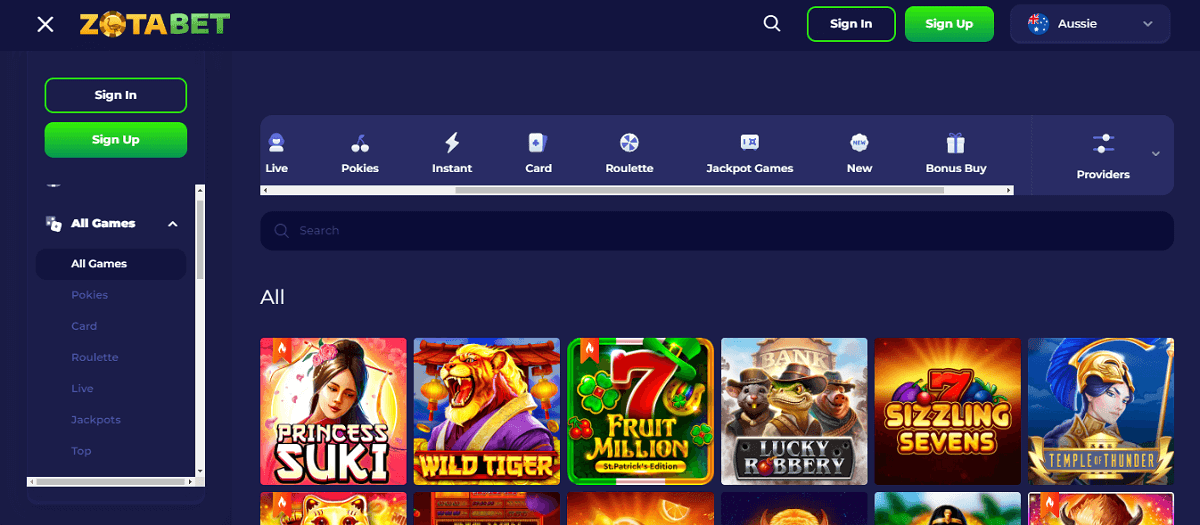This screenshot has height=525, width=1200.
Task: Open the Sizzling Sevens game
Action: (948, 411)
